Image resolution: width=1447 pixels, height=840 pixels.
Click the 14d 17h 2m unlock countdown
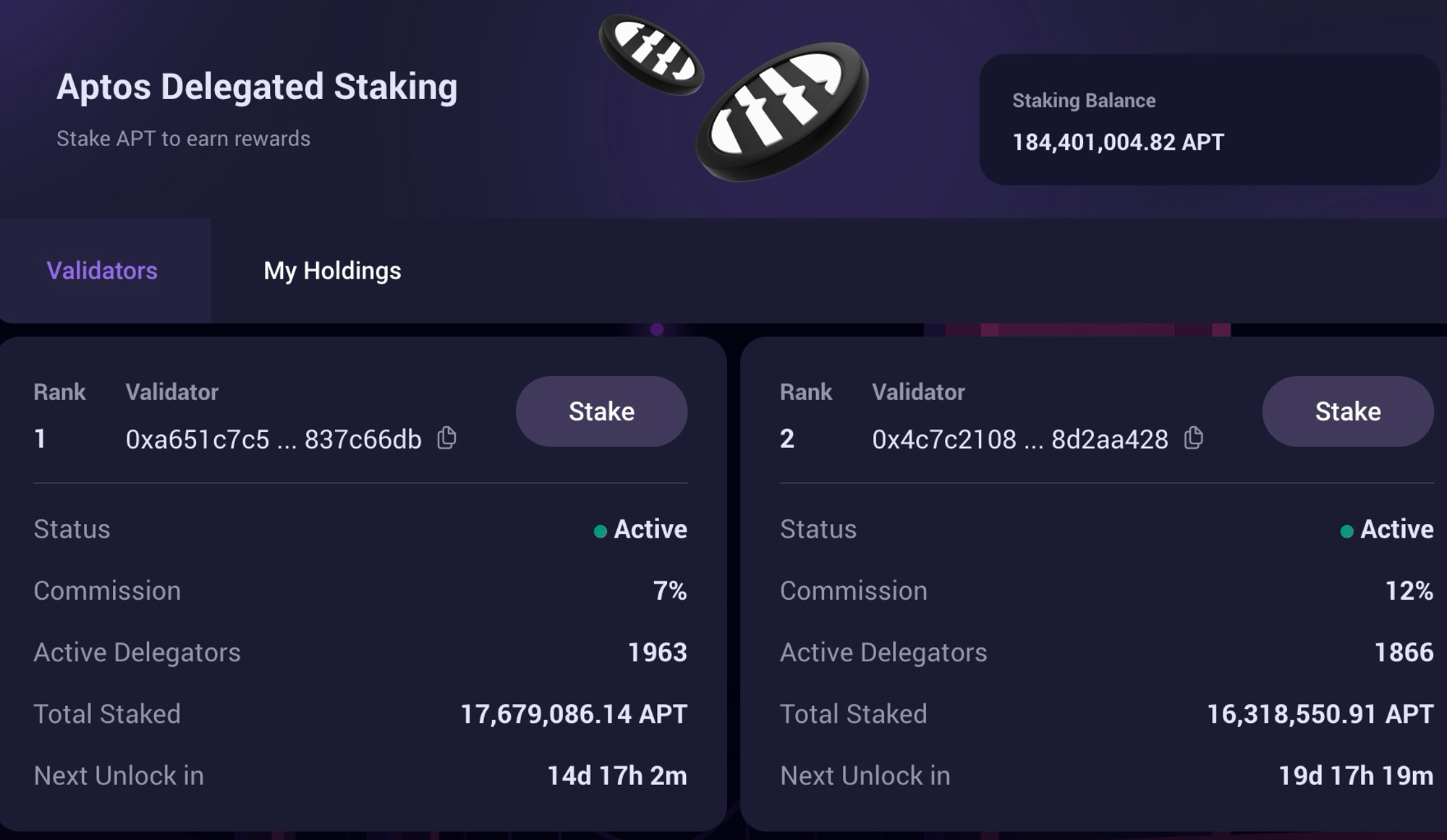coord(616,776)
